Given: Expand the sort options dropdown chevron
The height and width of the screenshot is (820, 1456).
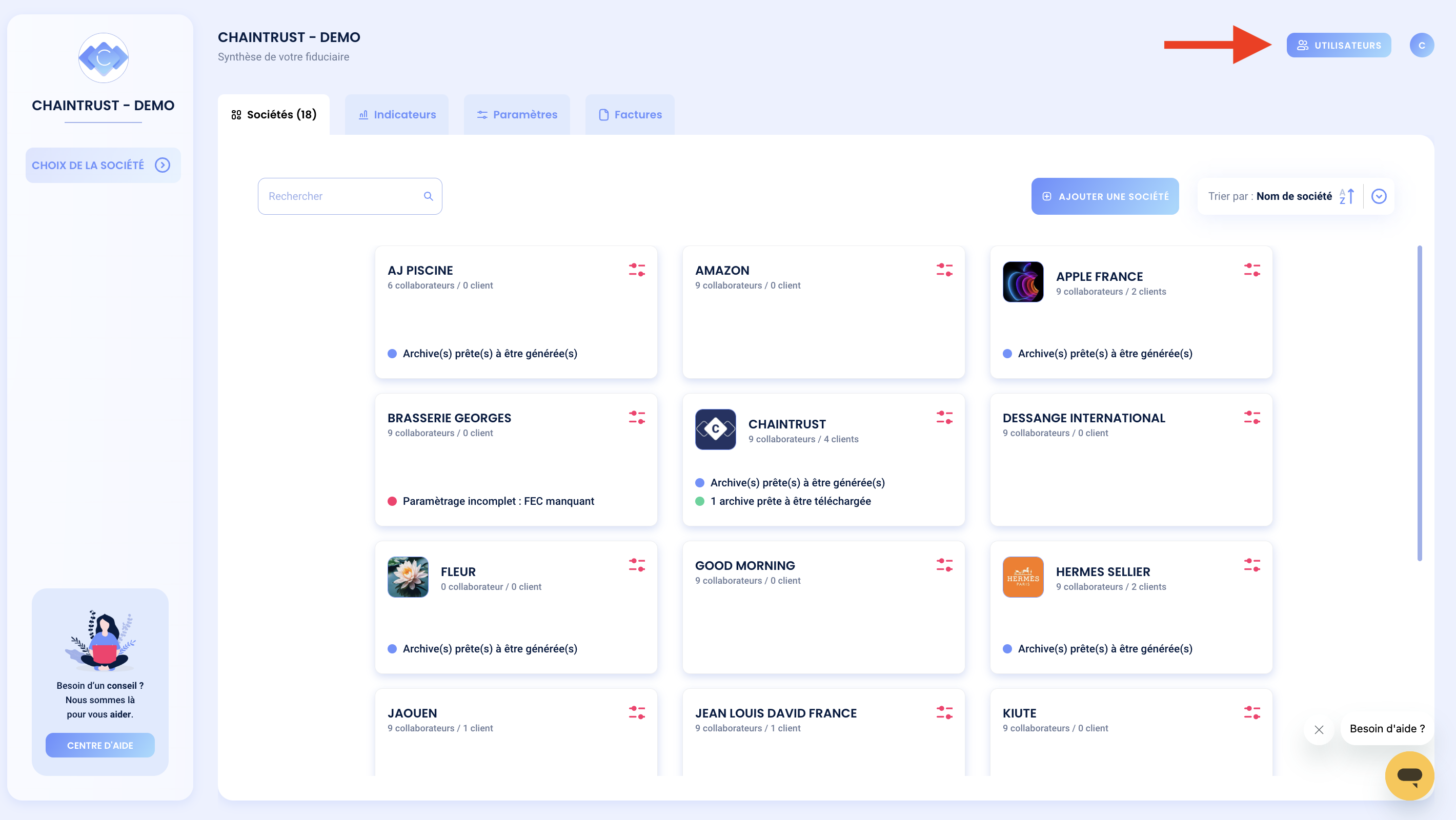Looking at the screenshot, I should tap(1379, 196).
